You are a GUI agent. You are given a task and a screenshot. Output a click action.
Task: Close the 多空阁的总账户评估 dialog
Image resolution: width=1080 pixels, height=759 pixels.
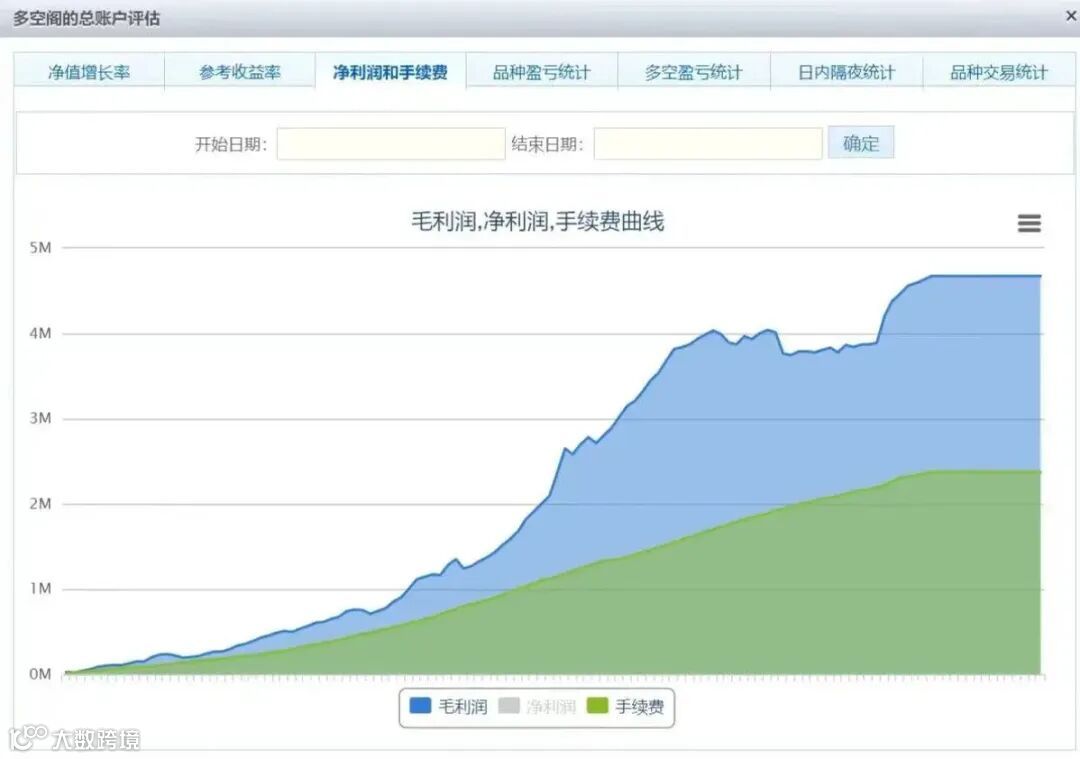[x=1071, y=16]
